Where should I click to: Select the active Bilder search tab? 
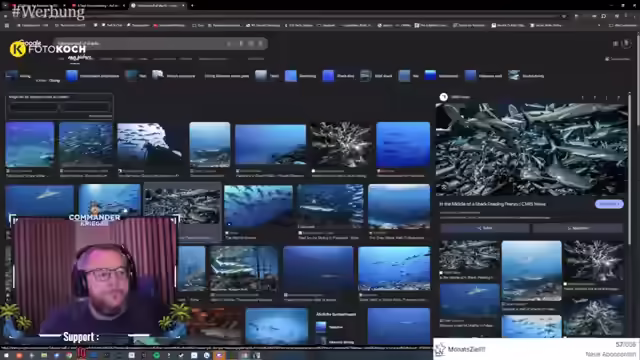point(75,59)
